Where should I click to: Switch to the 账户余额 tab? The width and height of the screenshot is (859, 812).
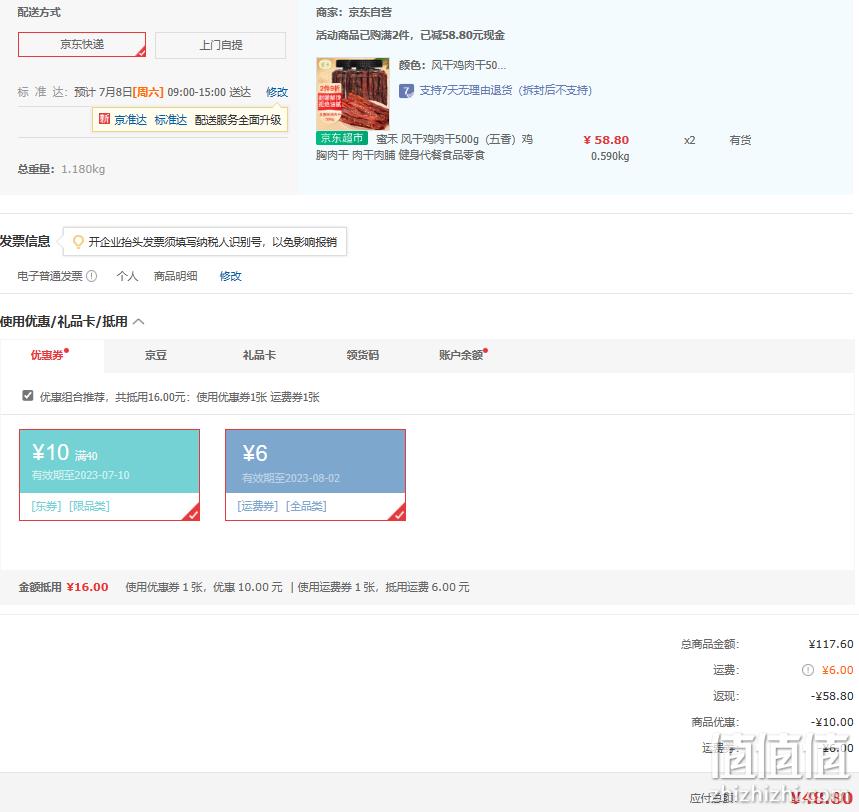pos(461,355)
